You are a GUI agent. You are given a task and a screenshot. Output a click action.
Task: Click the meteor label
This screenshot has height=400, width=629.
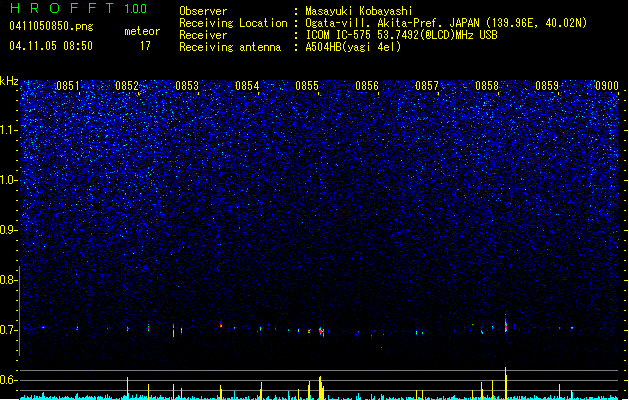[x=142, y=31]
